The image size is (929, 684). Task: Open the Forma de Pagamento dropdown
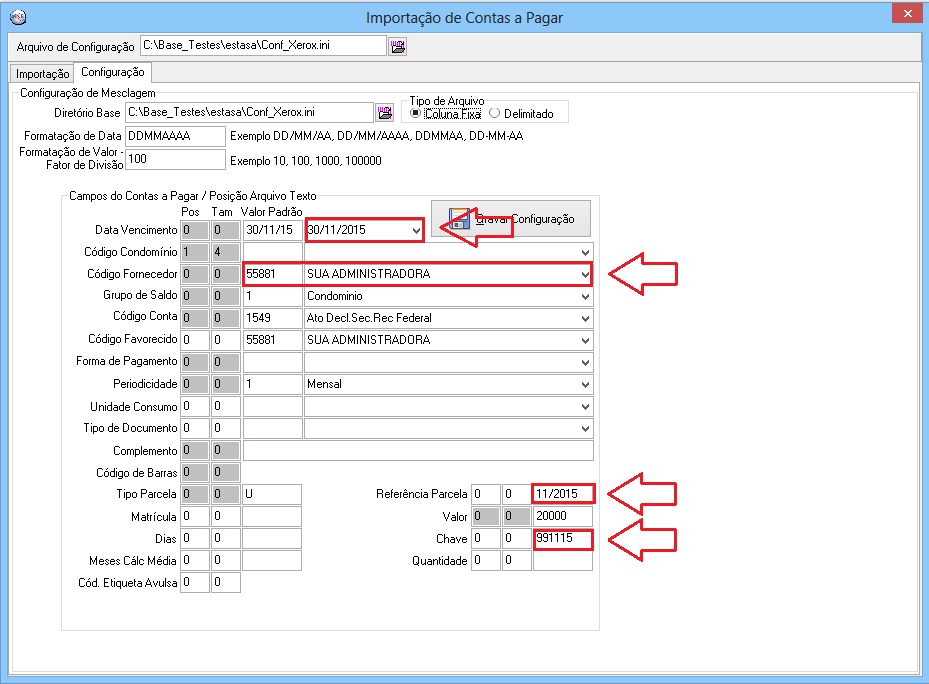pyautogui.click(x=584, y=362)
